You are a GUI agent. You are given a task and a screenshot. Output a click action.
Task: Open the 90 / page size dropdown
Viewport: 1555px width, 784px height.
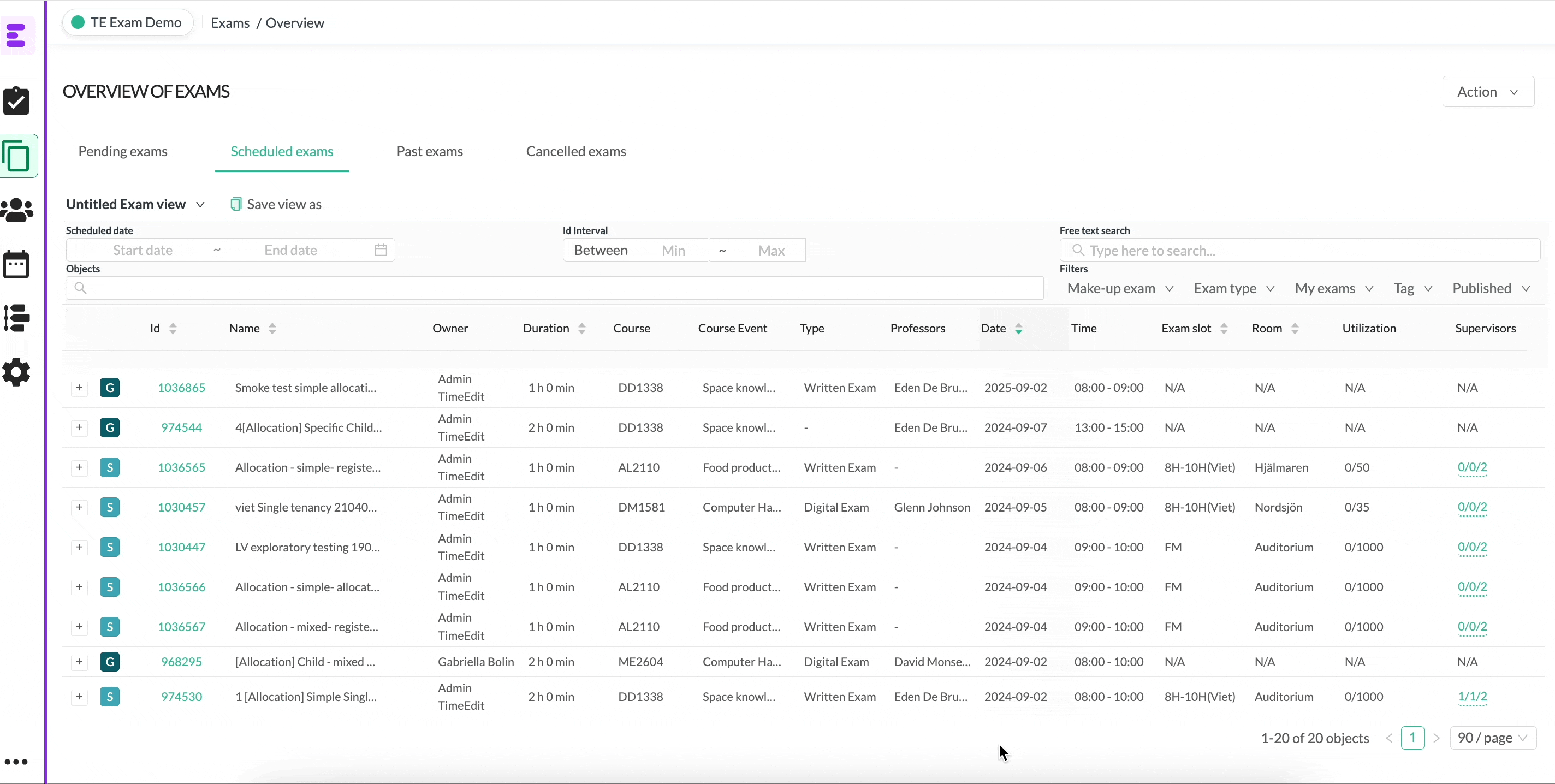pos(1493,738)
